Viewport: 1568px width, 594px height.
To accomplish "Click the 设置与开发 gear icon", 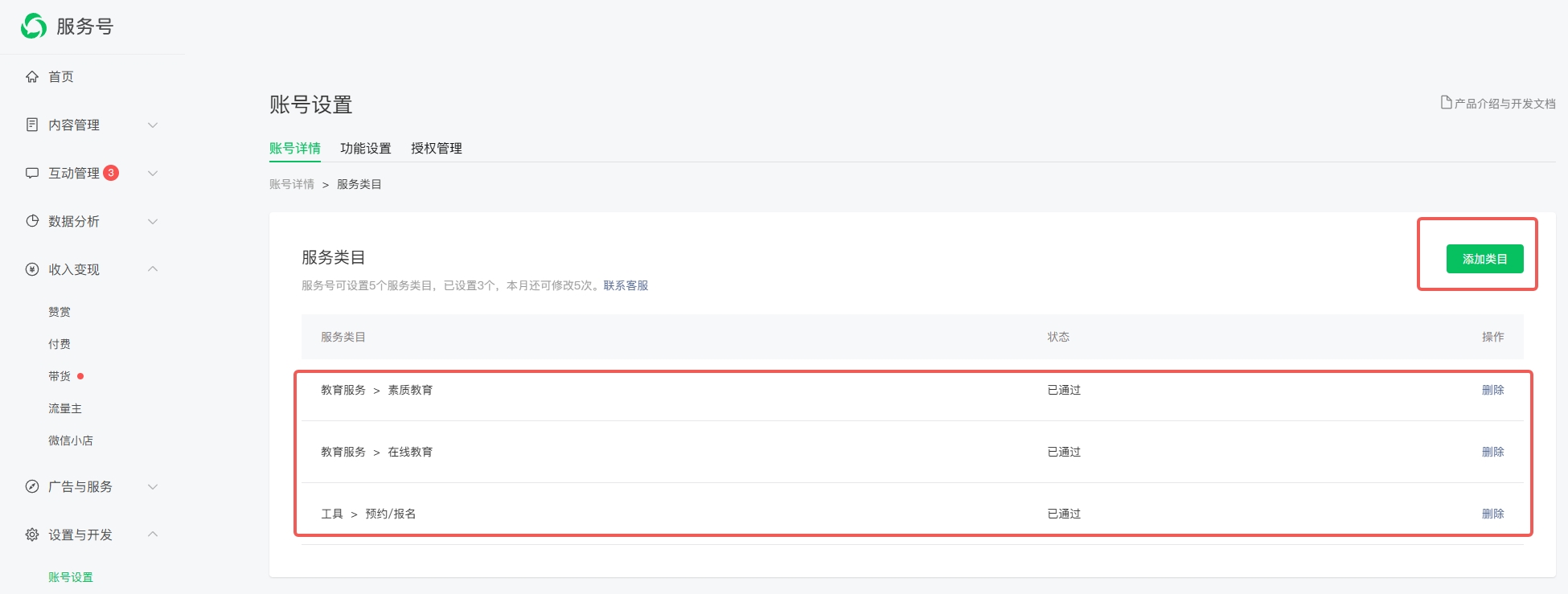I will click(32, 535).
